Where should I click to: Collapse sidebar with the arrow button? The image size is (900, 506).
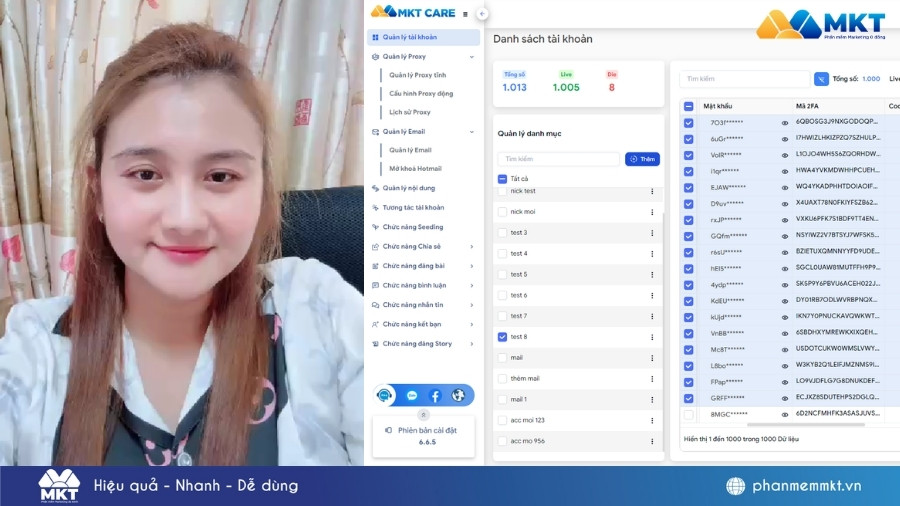coord(482,14)
